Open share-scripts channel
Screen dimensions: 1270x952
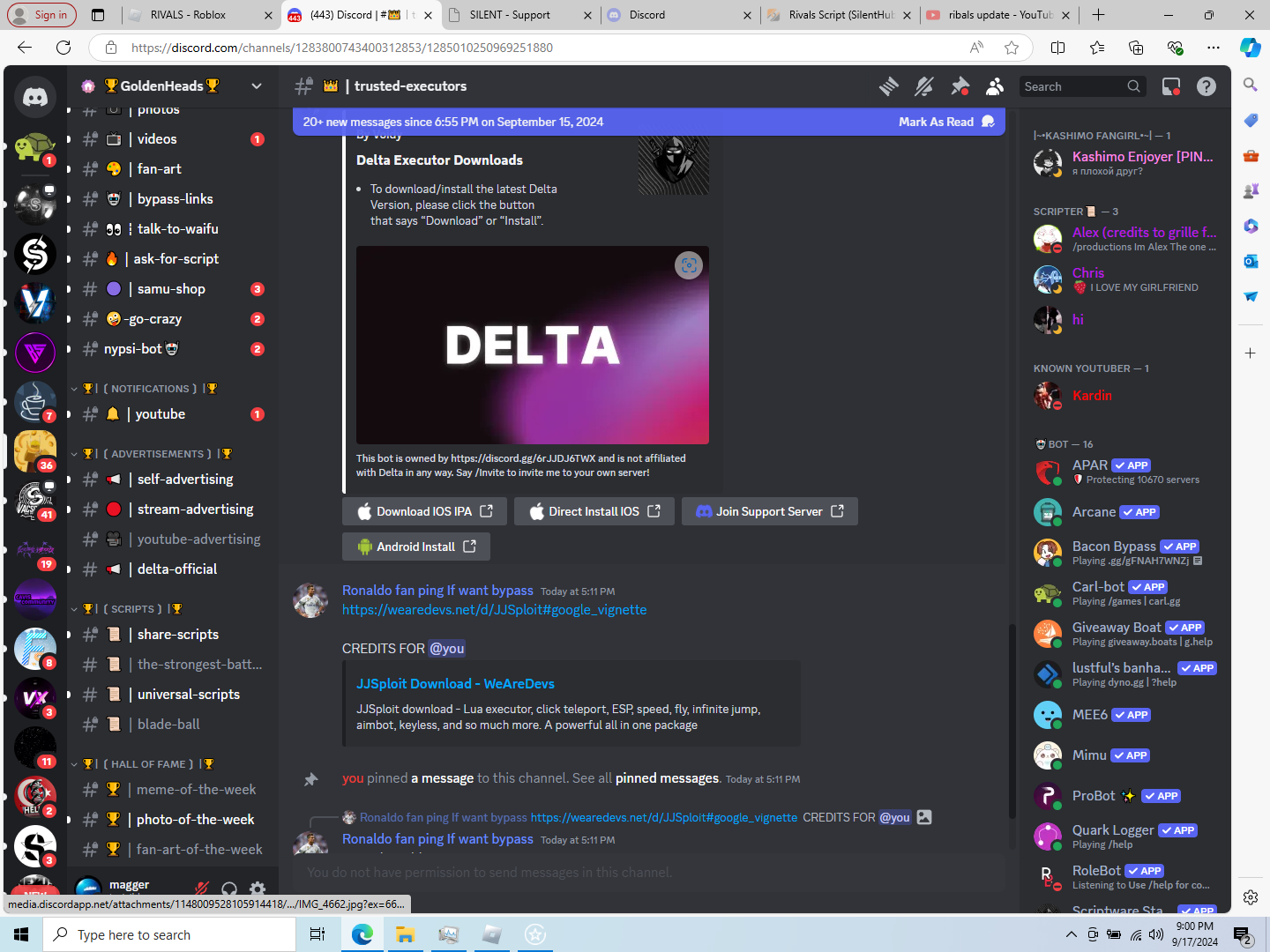click(x=172, y=635)
